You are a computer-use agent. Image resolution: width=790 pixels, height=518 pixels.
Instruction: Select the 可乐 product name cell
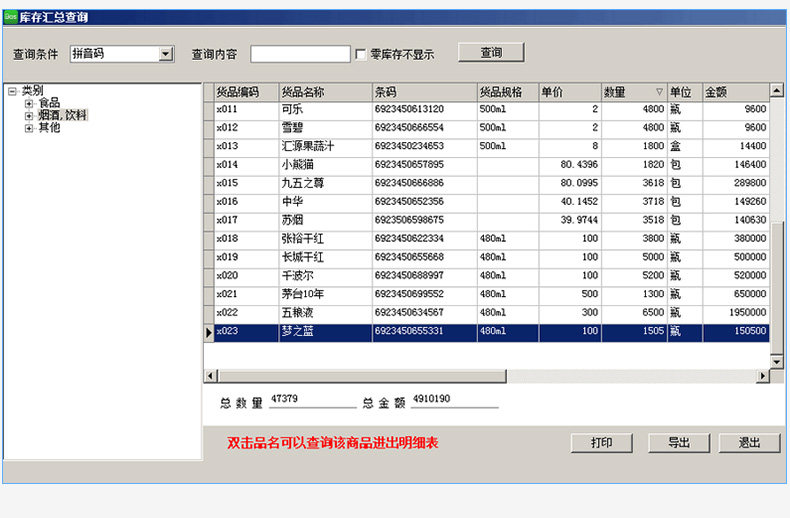coord(325,109)
